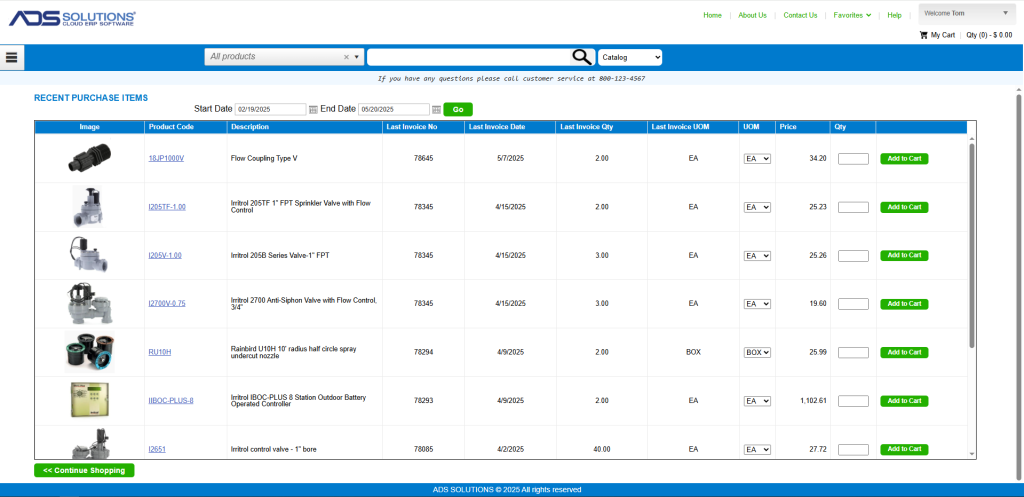
Task: Open the End Date calendar icon
Action: pos(436,109)
